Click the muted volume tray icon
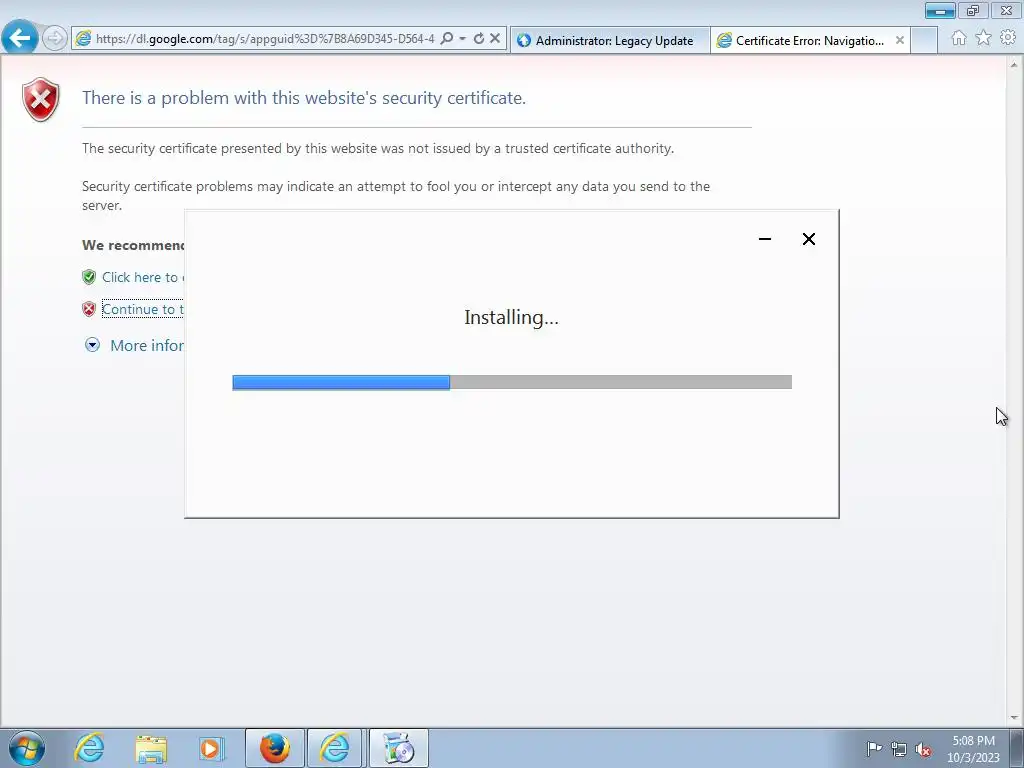Viewport: 1024px width, 768px height. (x=923, y=749)
